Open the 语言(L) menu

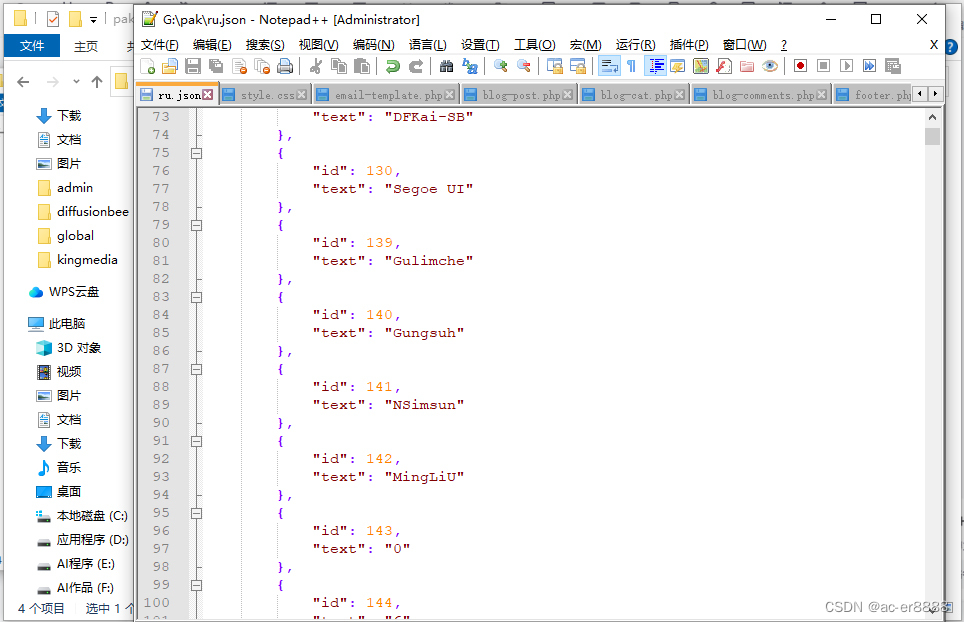coord(428,45)
